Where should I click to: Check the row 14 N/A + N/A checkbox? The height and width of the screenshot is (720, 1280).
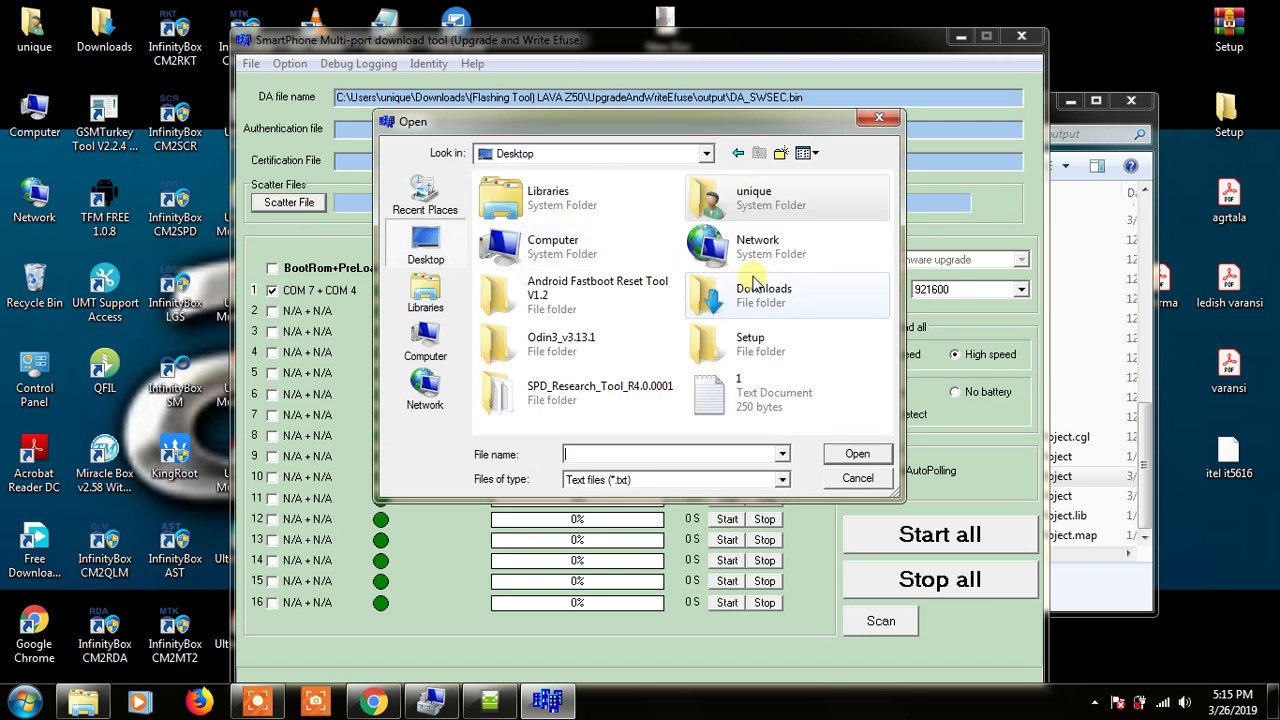pos(272,560)
